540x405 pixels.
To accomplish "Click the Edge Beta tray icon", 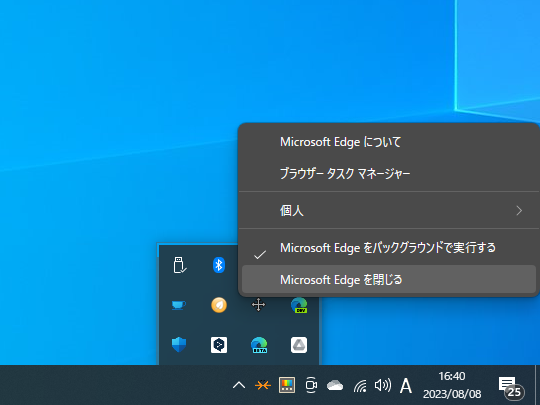I will pyautogui.click(x=259, y=345).
